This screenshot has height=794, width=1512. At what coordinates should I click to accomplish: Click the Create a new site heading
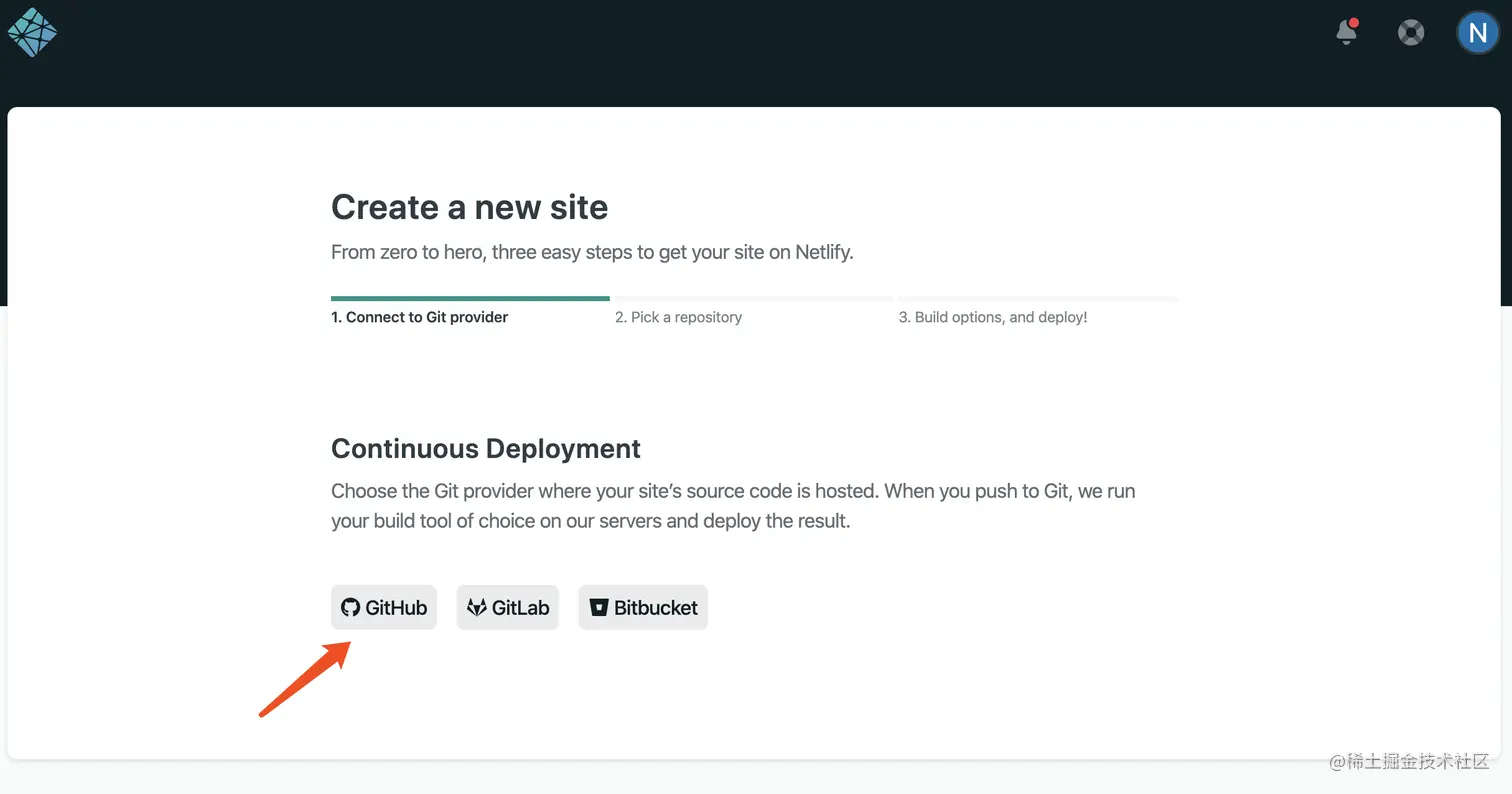point(470,207)
